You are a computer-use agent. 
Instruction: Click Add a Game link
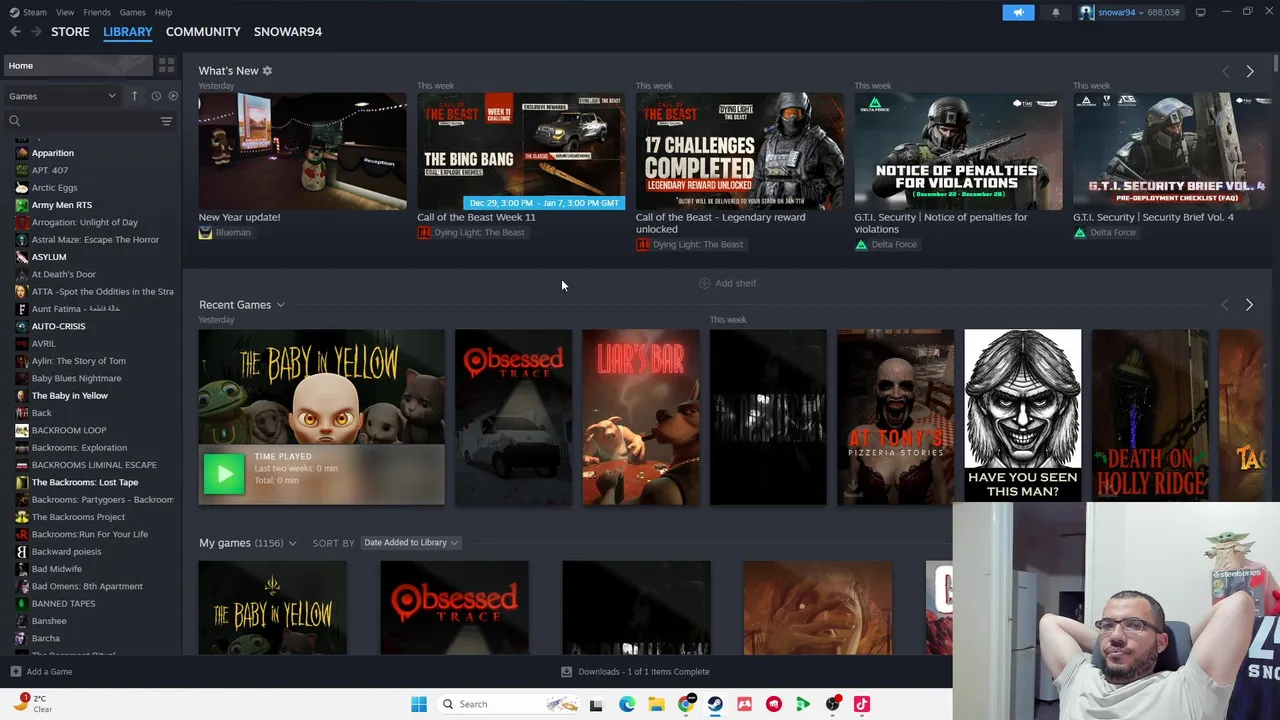[x=41, y=672]
